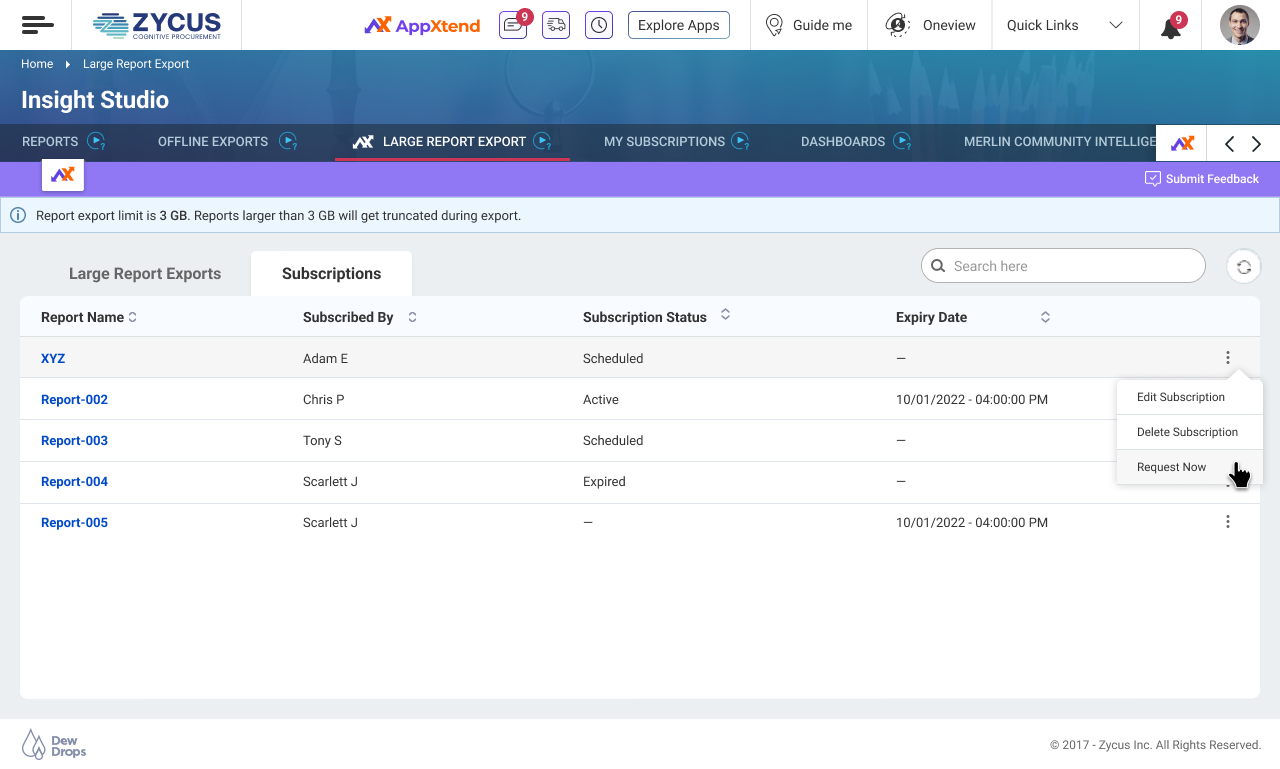Click the messages icon with badge

(x=513, y=25)
